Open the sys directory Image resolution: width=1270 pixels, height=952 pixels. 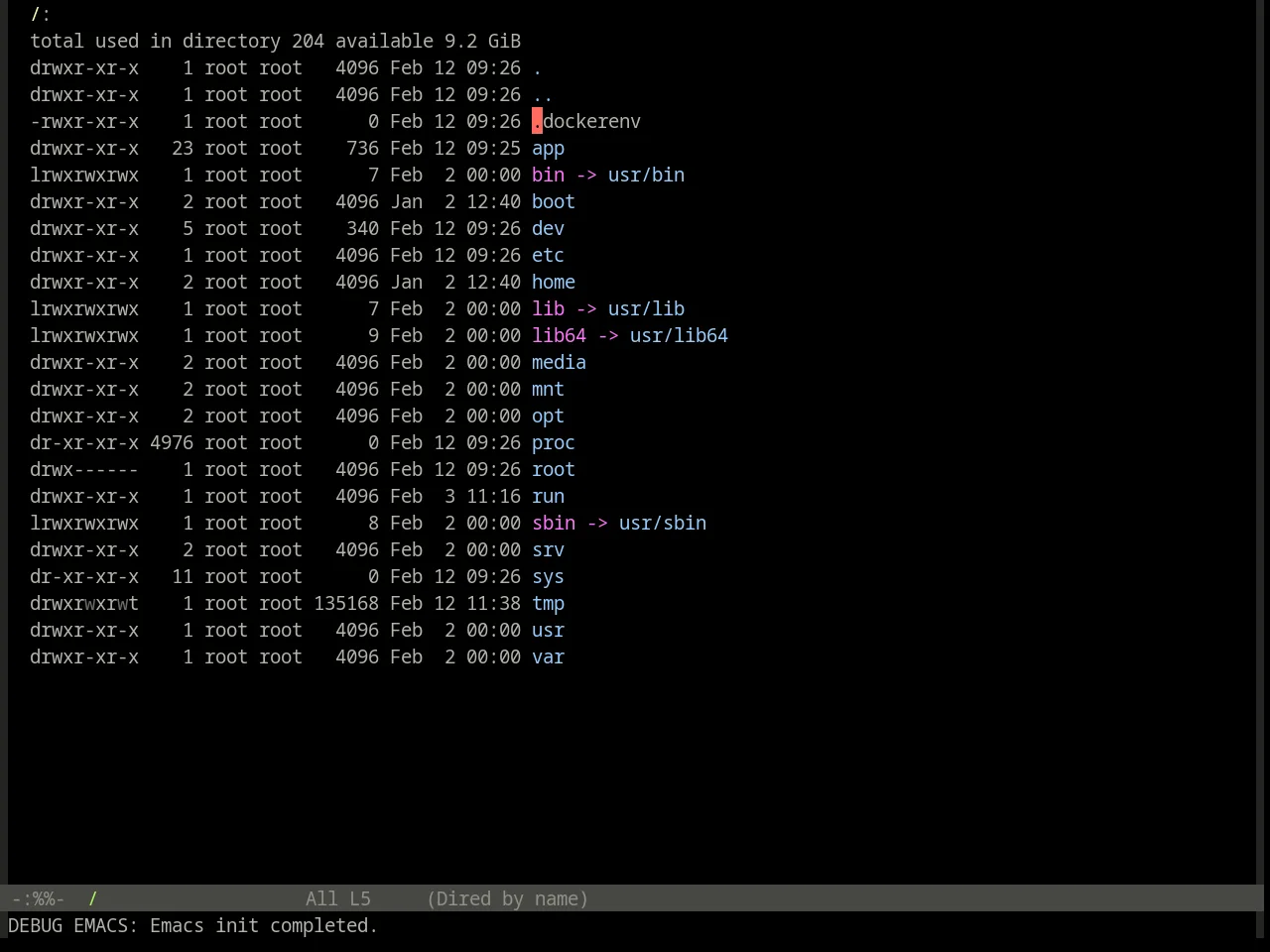coord(548,577)
